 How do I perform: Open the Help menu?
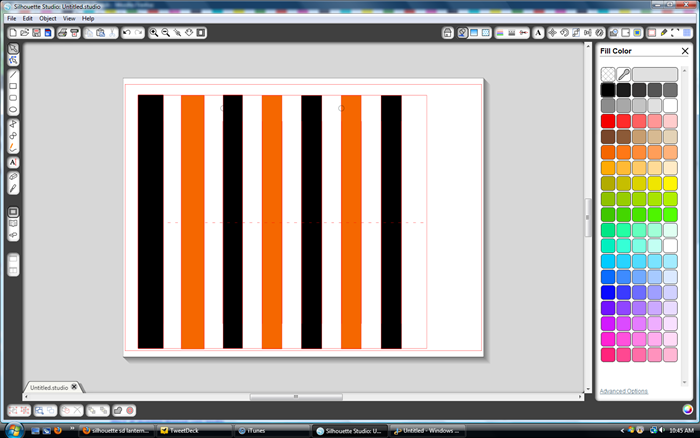tap(88, 18)
